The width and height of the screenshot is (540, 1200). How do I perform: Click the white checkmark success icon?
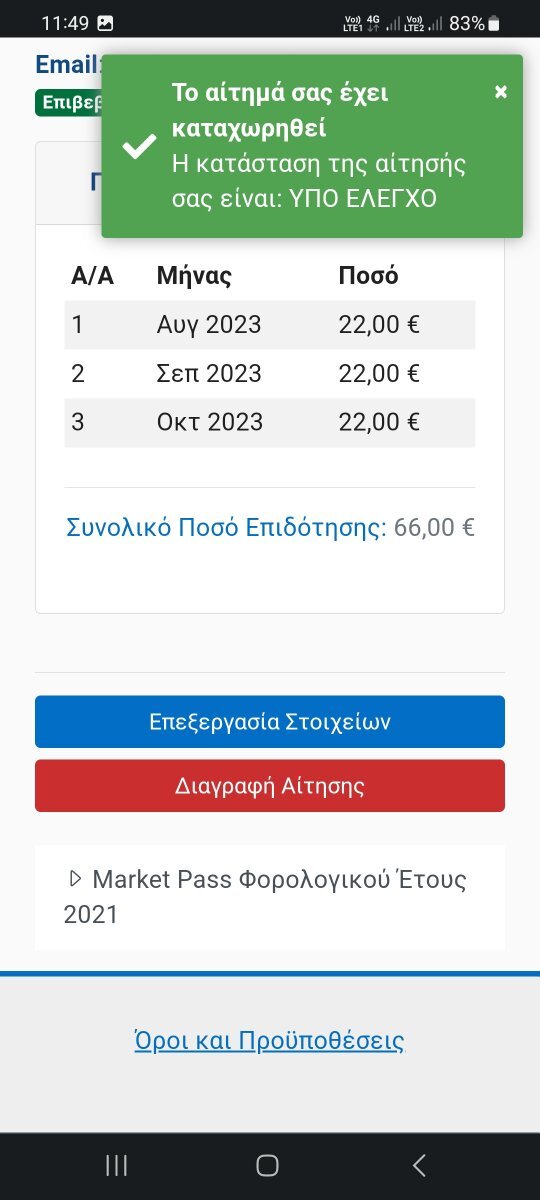(138, 147)
